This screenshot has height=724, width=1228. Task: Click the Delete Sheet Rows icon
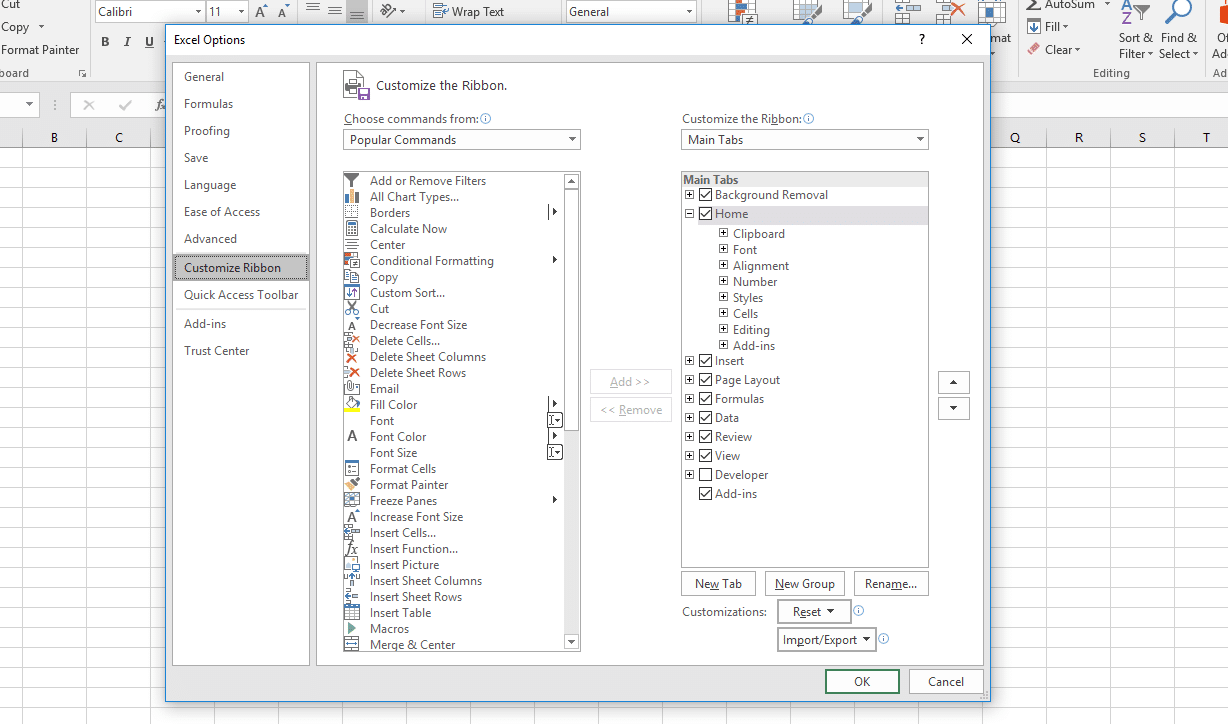351,373
